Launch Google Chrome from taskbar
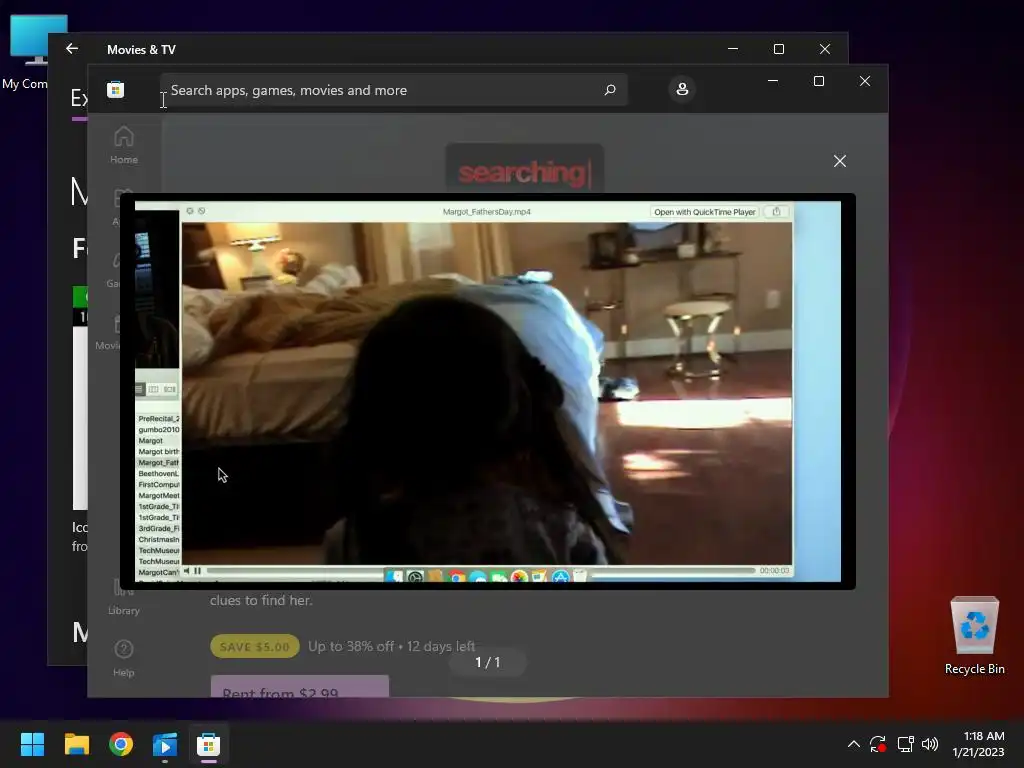Screen dimensions: 1024x768 [121, 744]
